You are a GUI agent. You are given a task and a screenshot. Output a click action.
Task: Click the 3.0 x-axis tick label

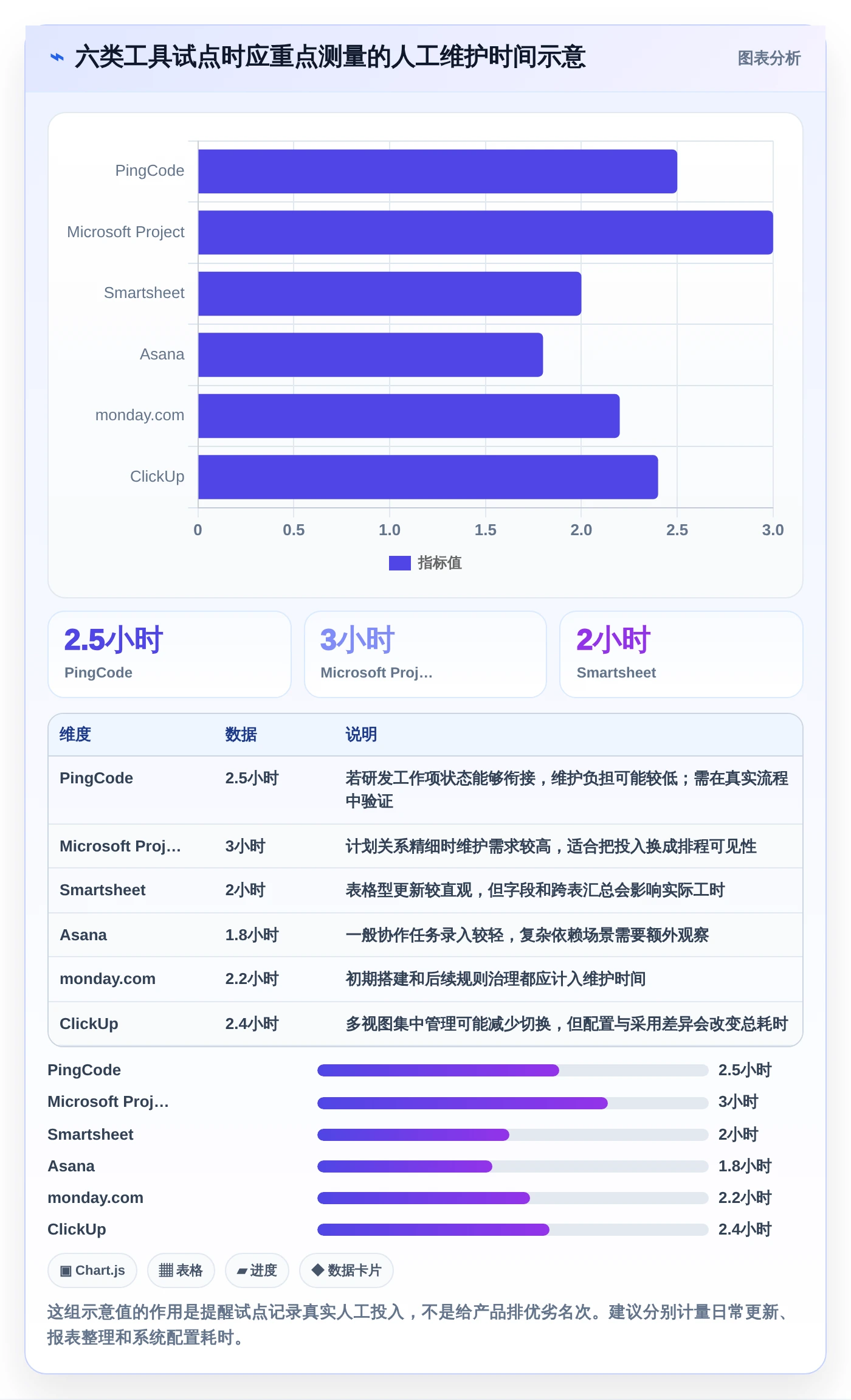[773, 530]
